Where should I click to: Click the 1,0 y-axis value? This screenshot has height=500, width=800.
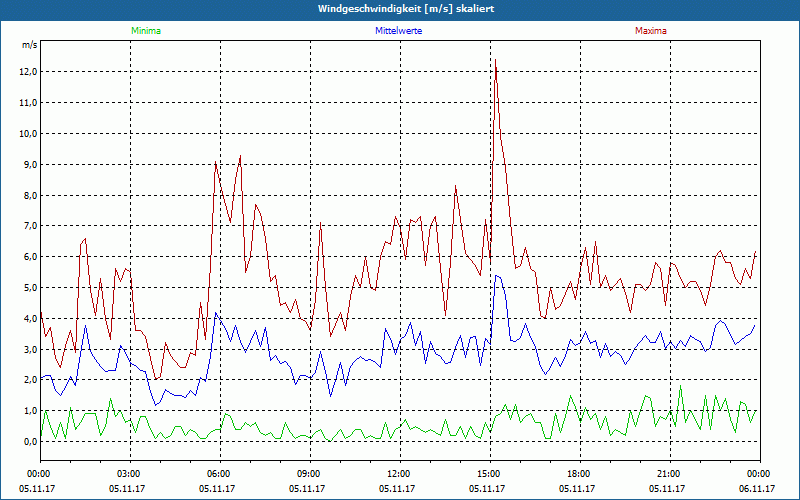coord(30,411)
